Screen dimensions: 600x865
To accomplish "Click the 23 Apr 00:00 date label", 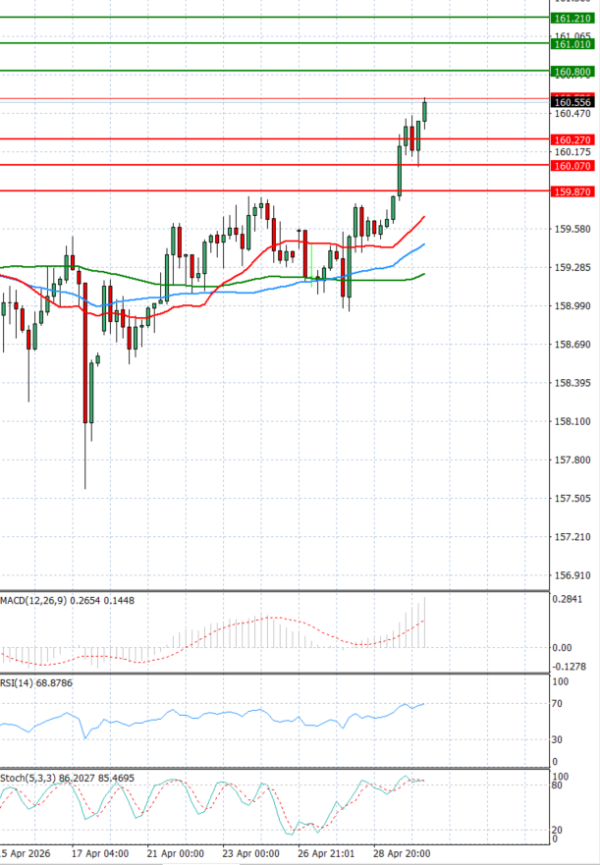I will [x=252, y=855].
